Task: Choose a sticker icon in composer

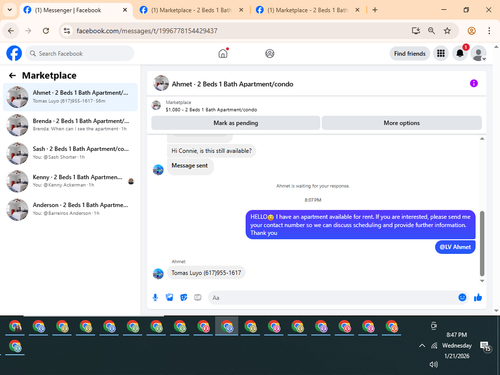Action: (184, 297)
